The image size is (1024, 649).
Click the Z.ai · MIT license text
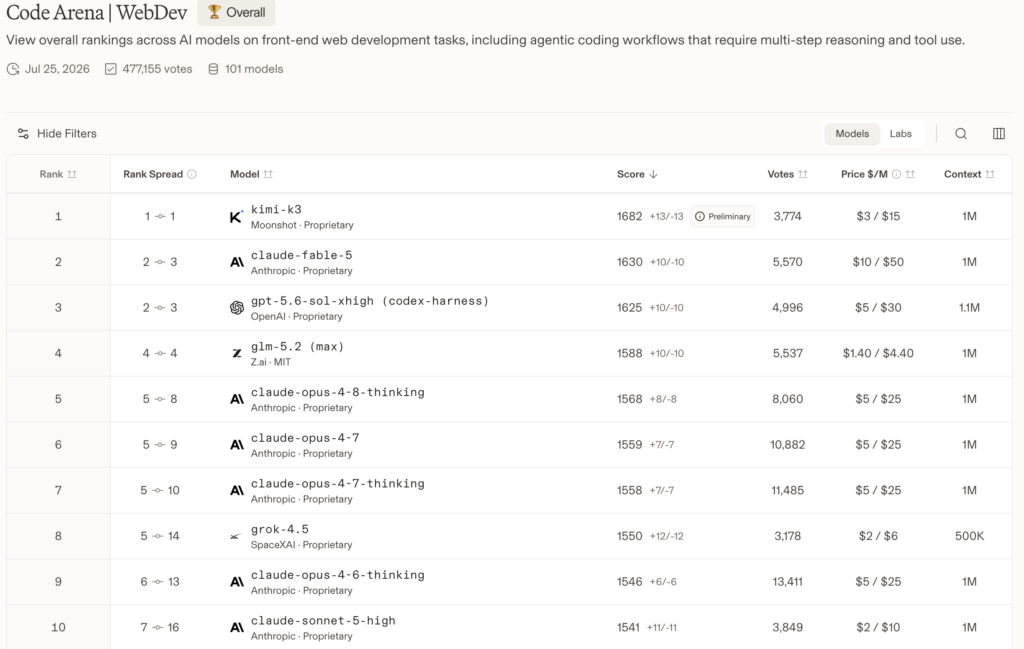(x=270, y=362)
